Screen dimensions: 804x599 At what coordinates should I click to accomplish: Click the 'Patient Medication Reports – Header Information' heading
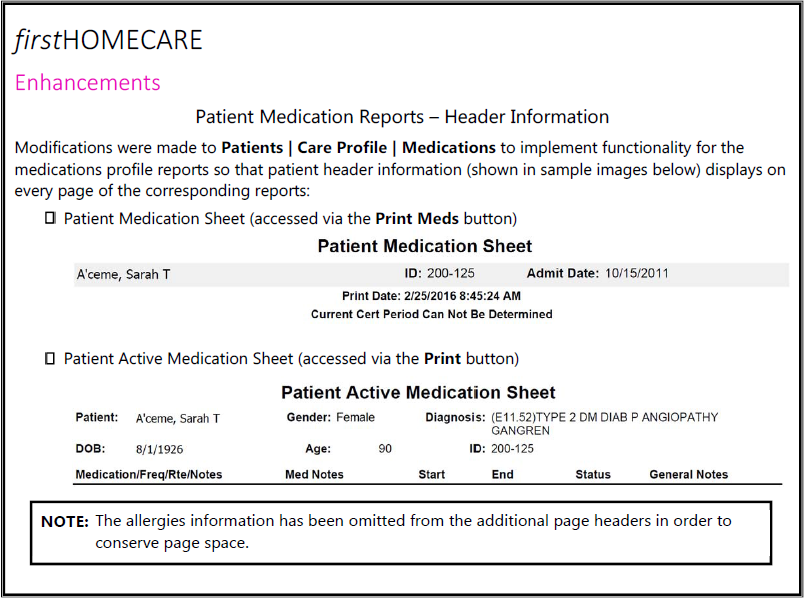point(402,117)
